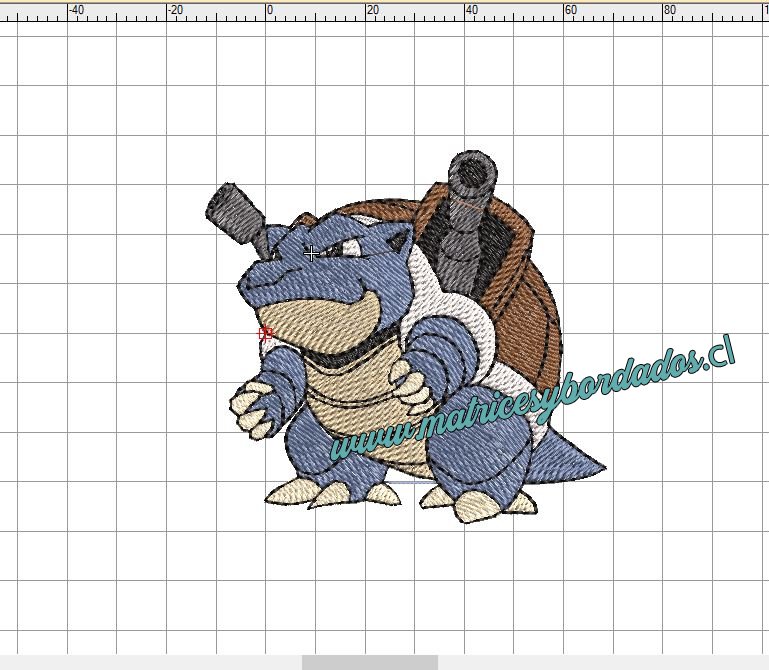The height and width of the screenshot is (670, 769).
Task: Click the embroidered Blastoise design on canvas
Action: click(405, 337)
